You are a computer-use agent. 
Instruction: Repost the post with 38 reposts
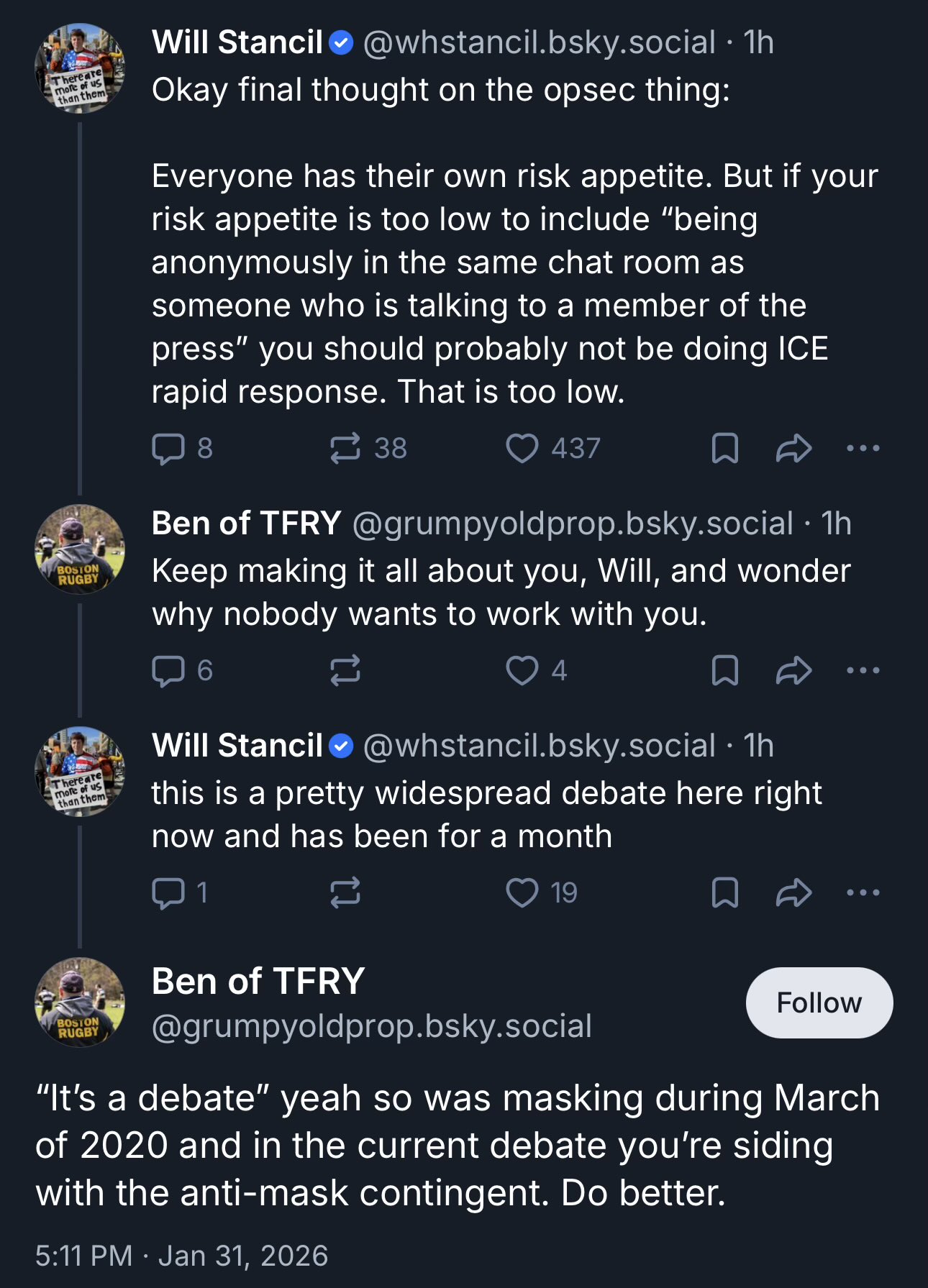pos(345,448)
